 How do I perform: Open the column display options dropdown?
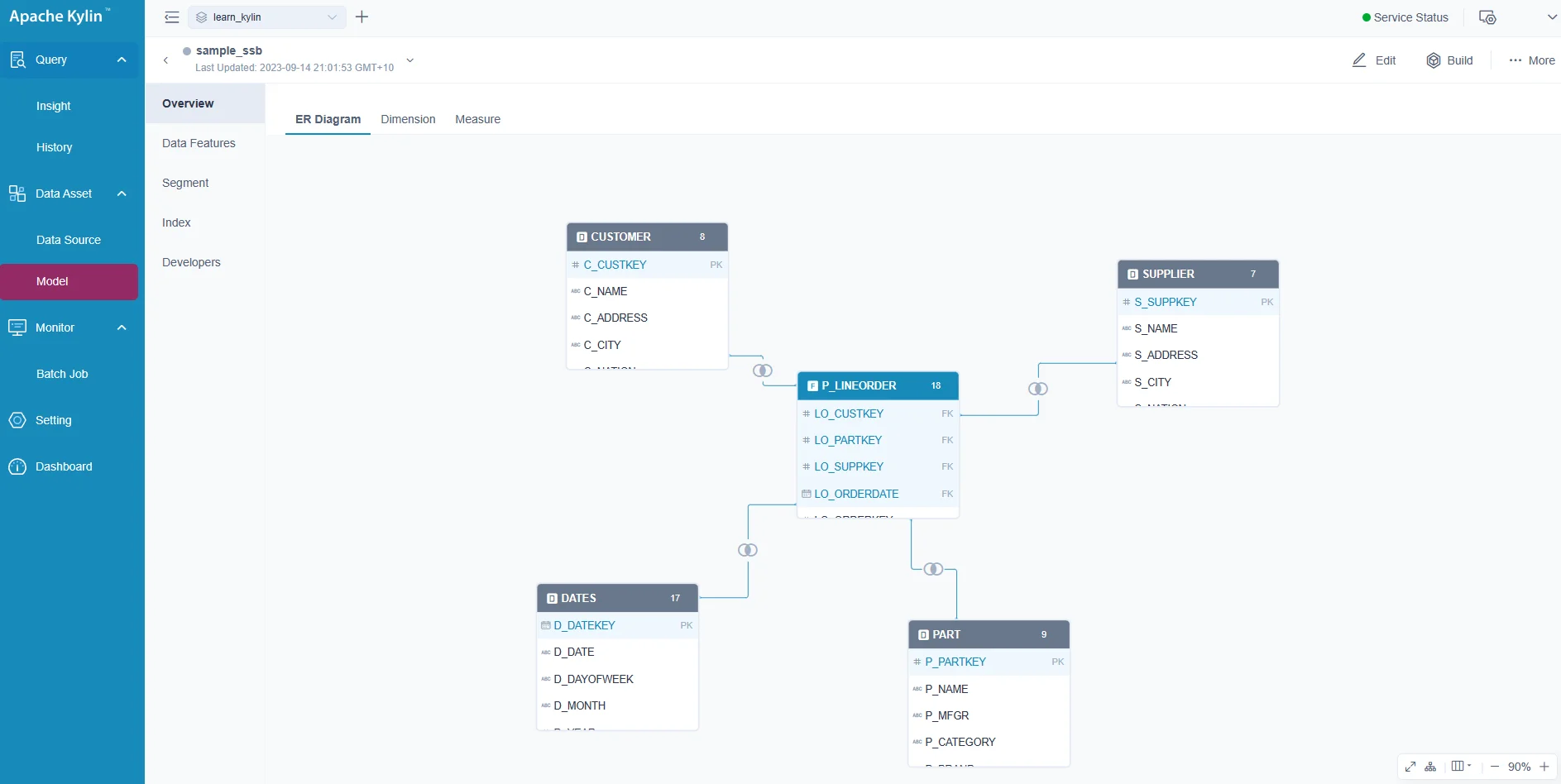tap(1461, 767)
